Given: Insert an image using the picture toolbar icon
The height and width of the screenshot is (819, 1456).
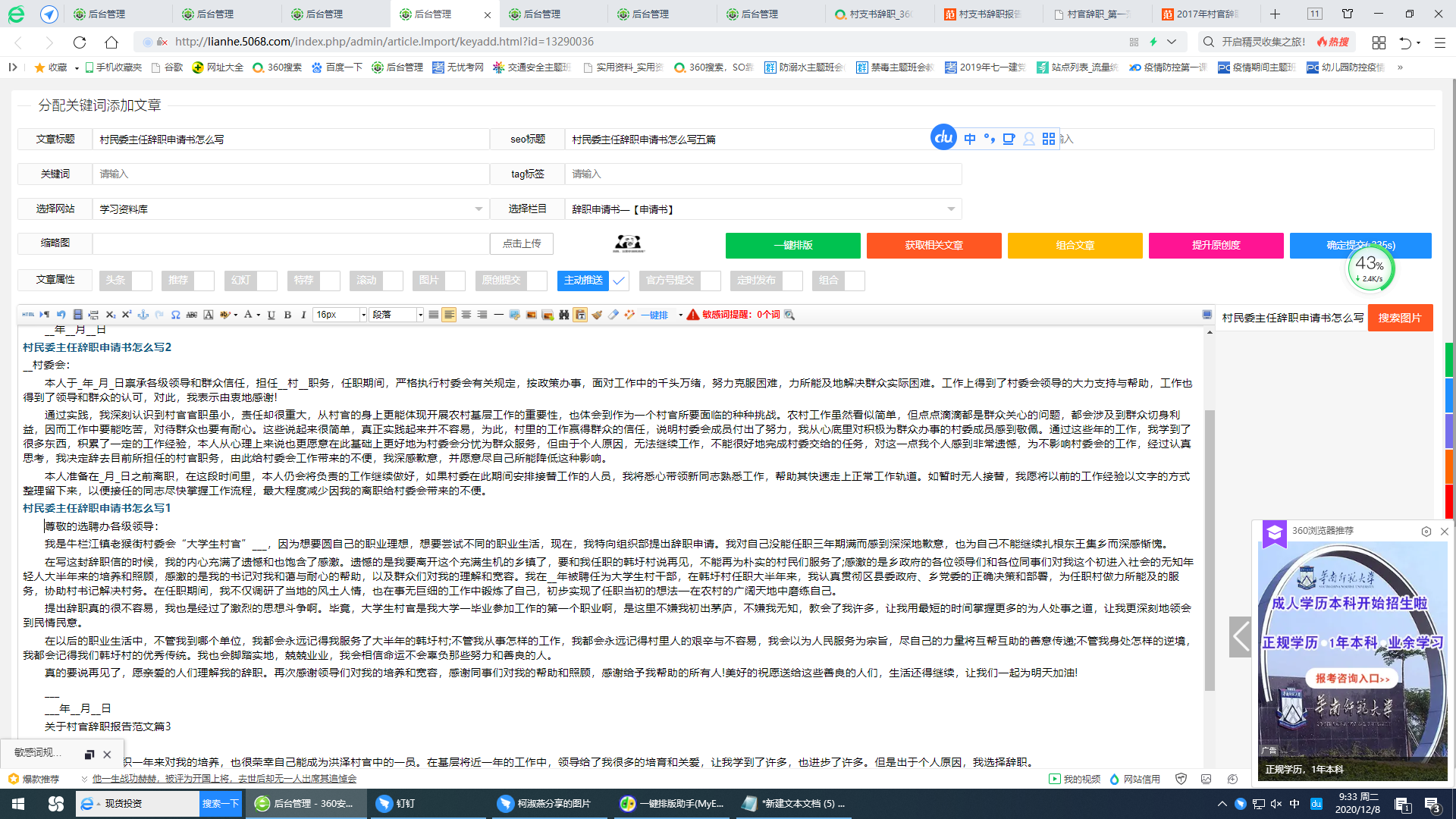Looking at the screenshot, I should [531, 314].
